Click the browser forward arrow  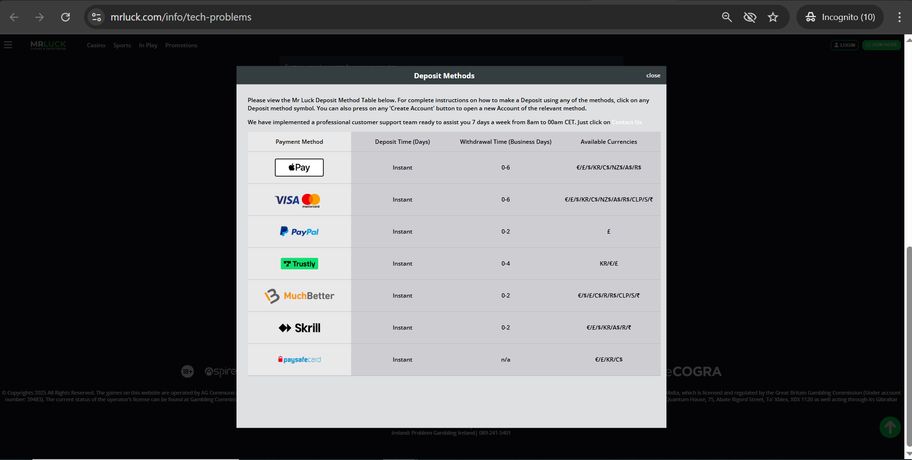pos(40,17)
